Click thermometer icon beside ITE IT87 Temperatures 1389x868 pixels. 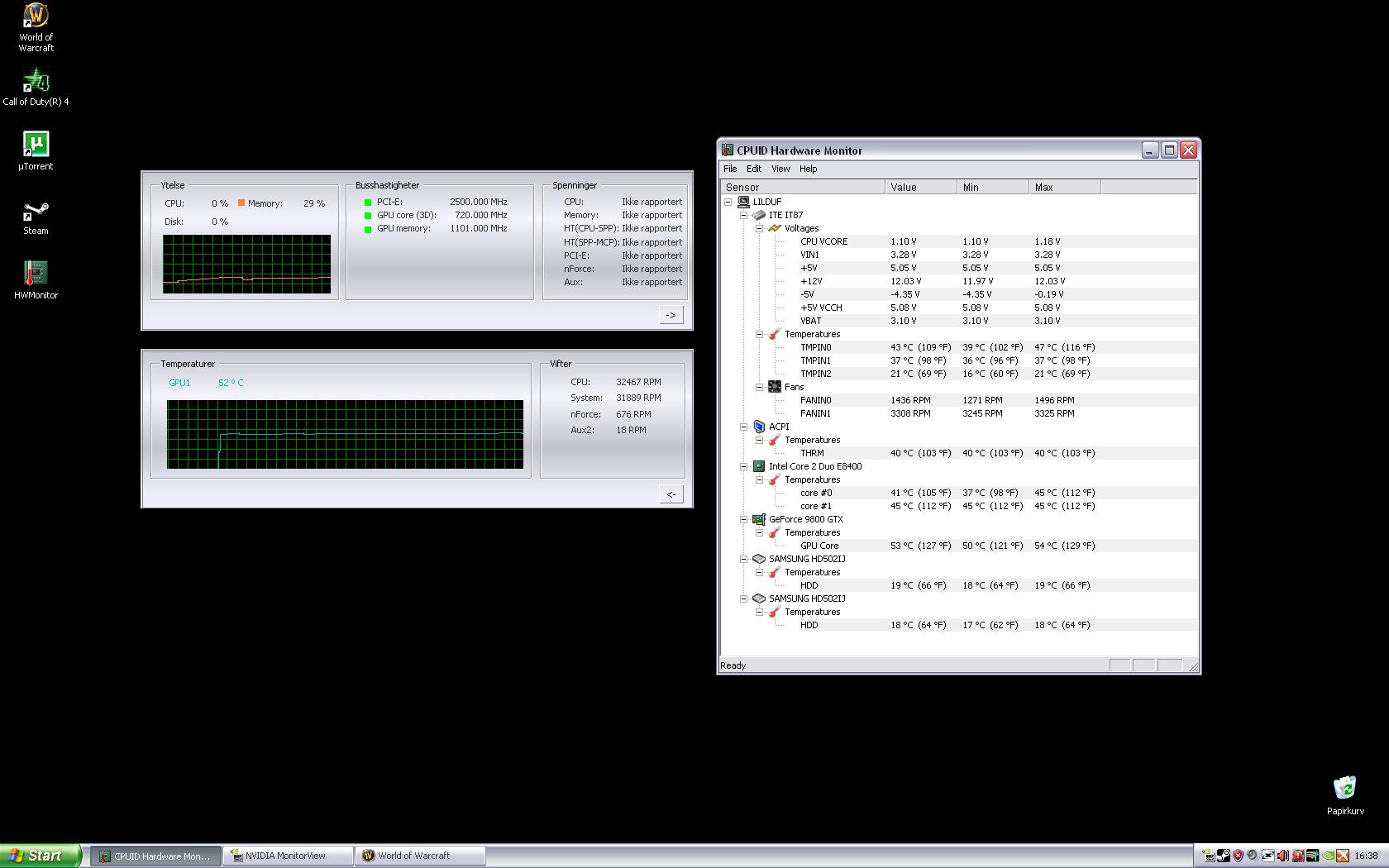775,334
